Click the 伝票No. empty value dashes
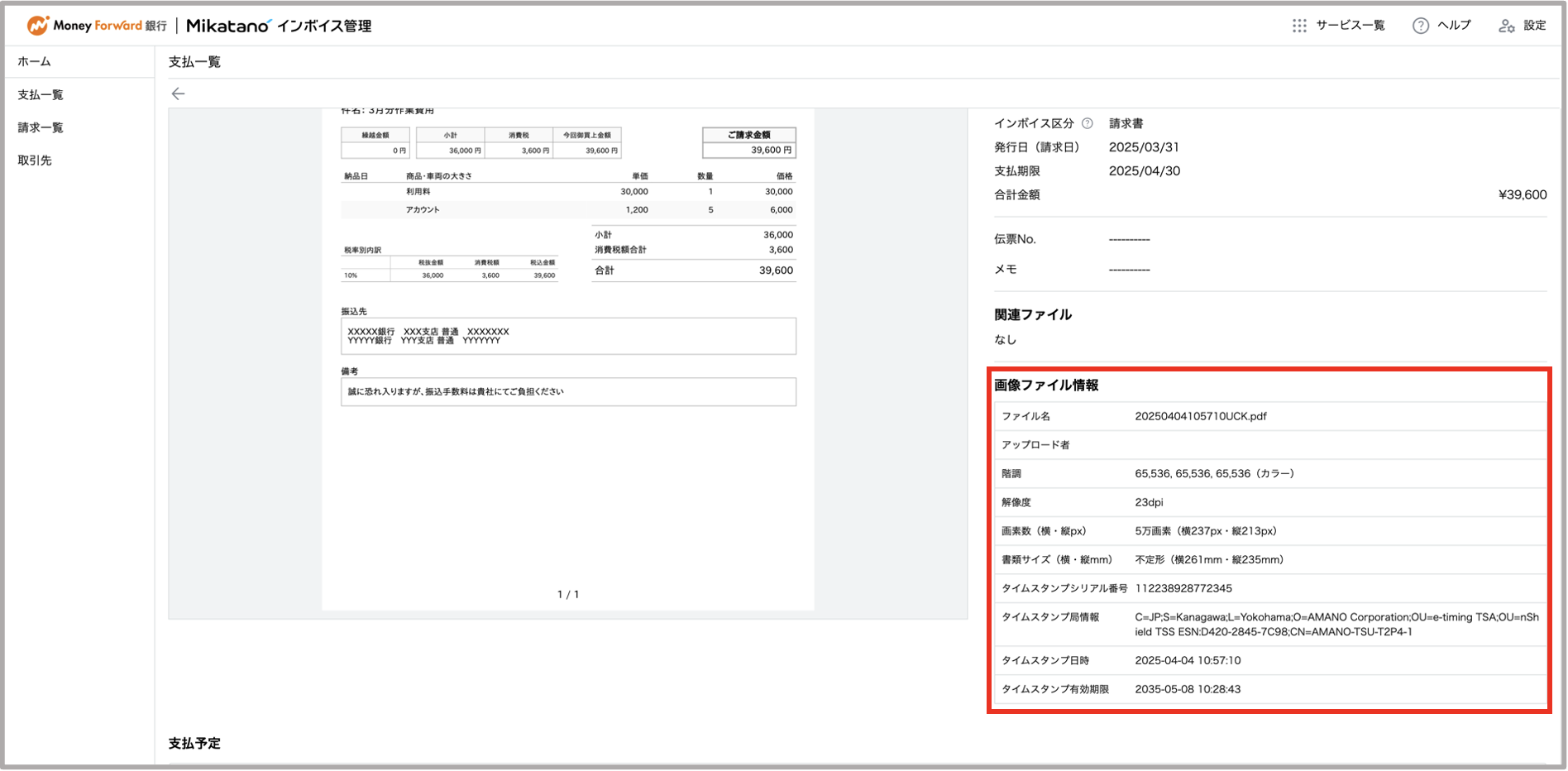 coord(1129,239)
